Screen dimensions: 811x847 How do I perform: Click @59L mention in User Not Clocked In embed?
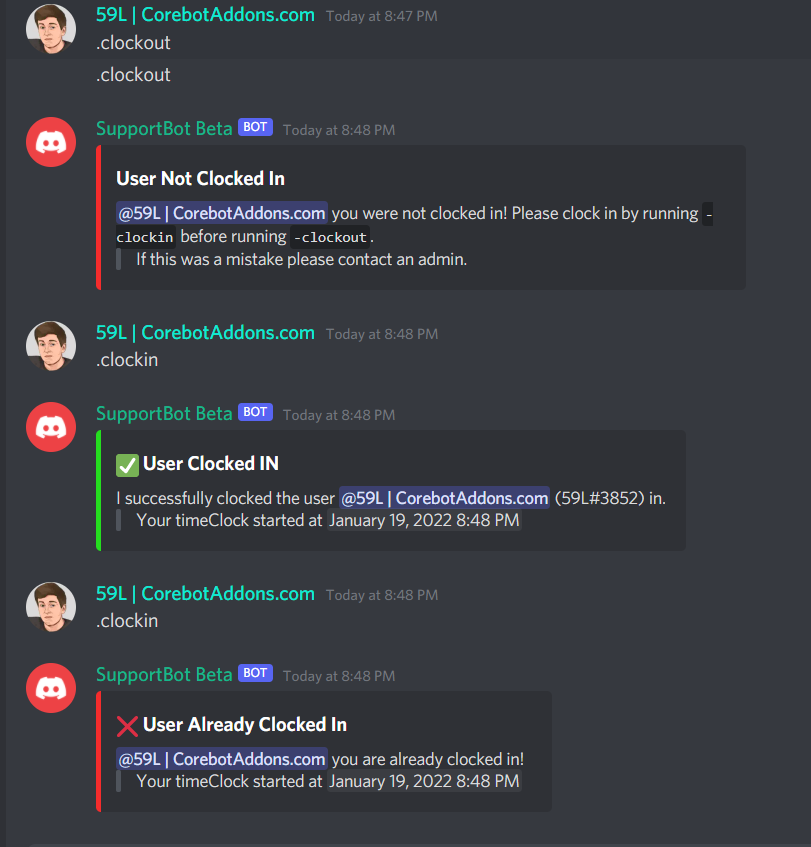(222, 213)
